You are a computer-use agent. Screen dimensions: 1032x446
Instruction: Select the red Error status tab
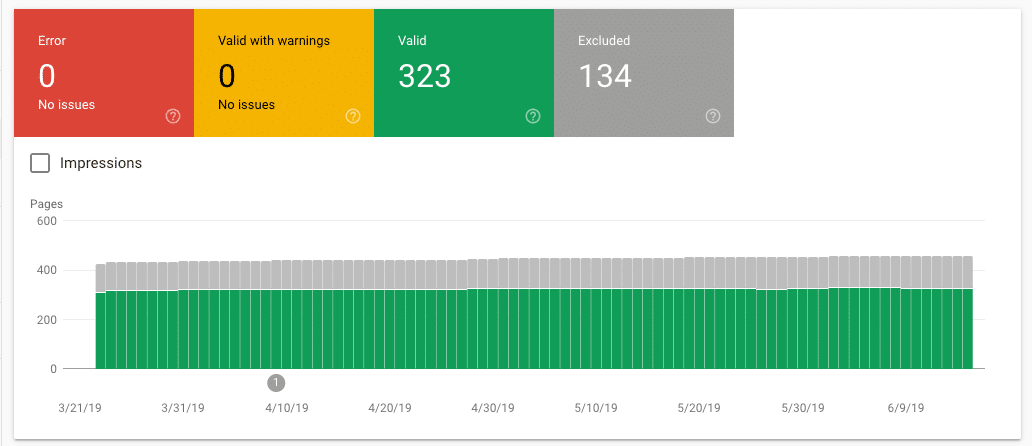(x=103, y=73)
